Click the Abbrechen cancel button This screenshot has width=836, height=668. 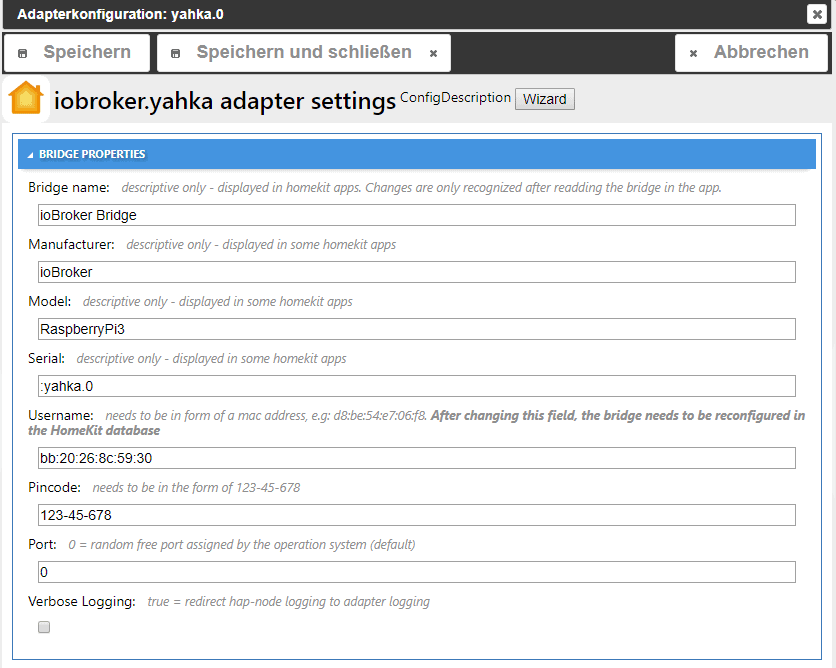[x=751, y=52]
